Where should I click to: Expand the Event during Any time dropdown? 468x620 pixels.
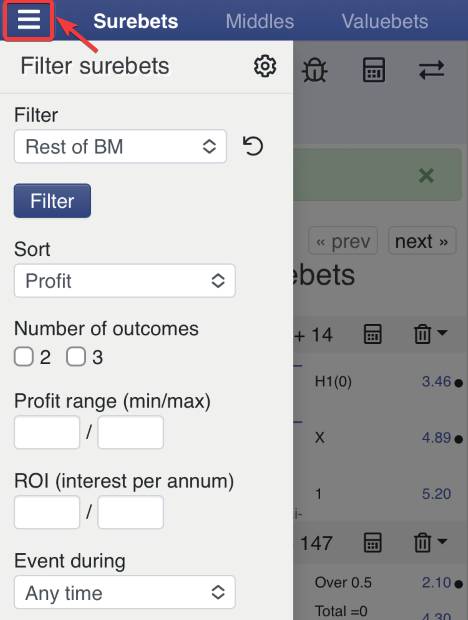click(125, 592)
